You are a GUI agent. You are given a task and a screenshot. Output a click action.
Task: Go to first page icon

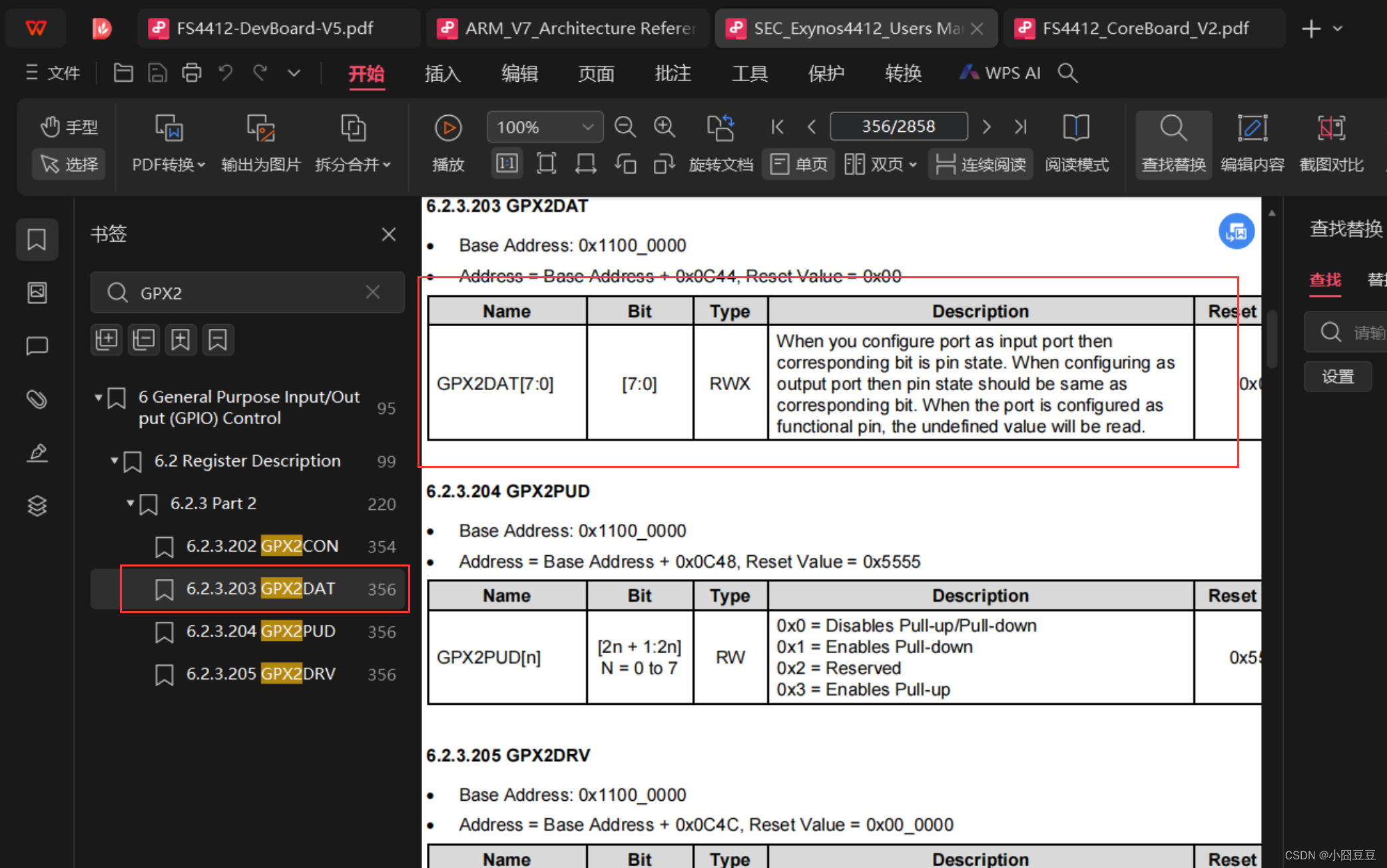777,126
